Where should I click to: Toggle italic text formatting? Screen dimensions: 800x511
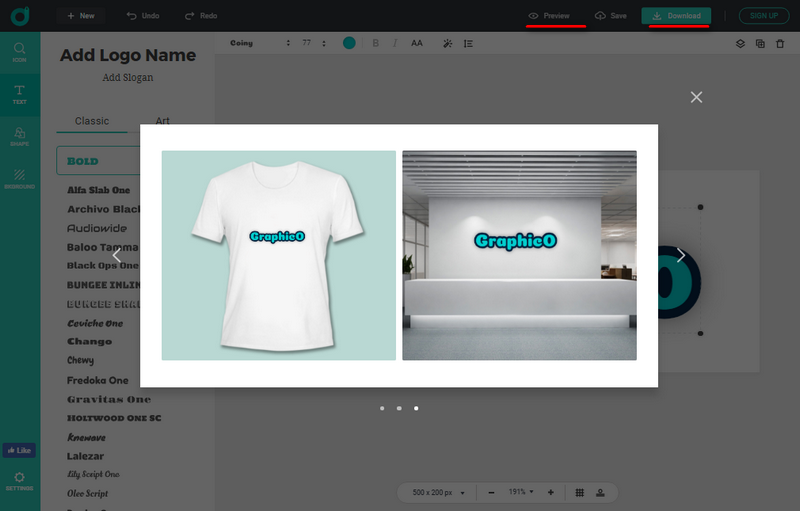click(395, 44)
